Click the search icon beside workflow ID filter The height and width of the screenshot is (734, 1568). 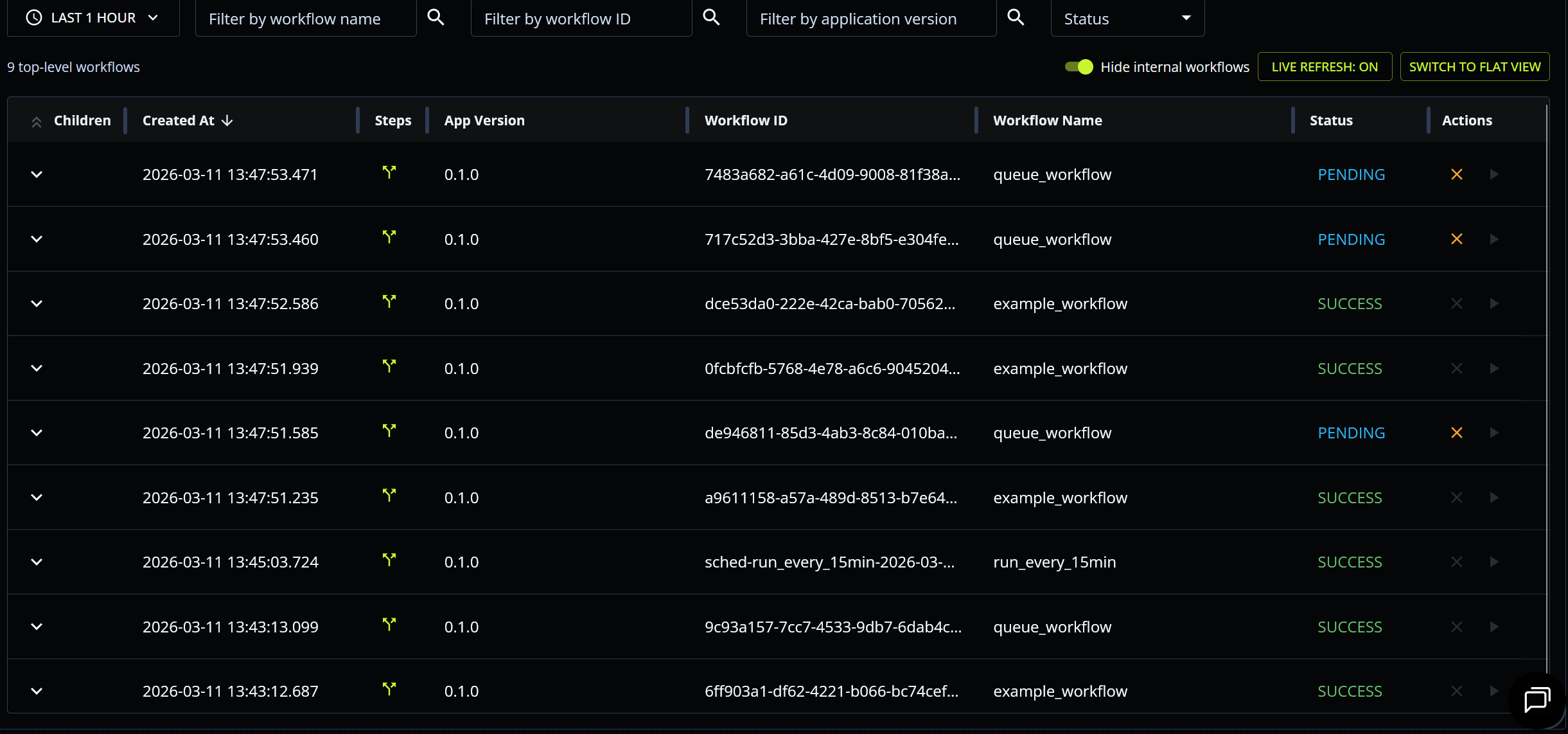point(711,17)
